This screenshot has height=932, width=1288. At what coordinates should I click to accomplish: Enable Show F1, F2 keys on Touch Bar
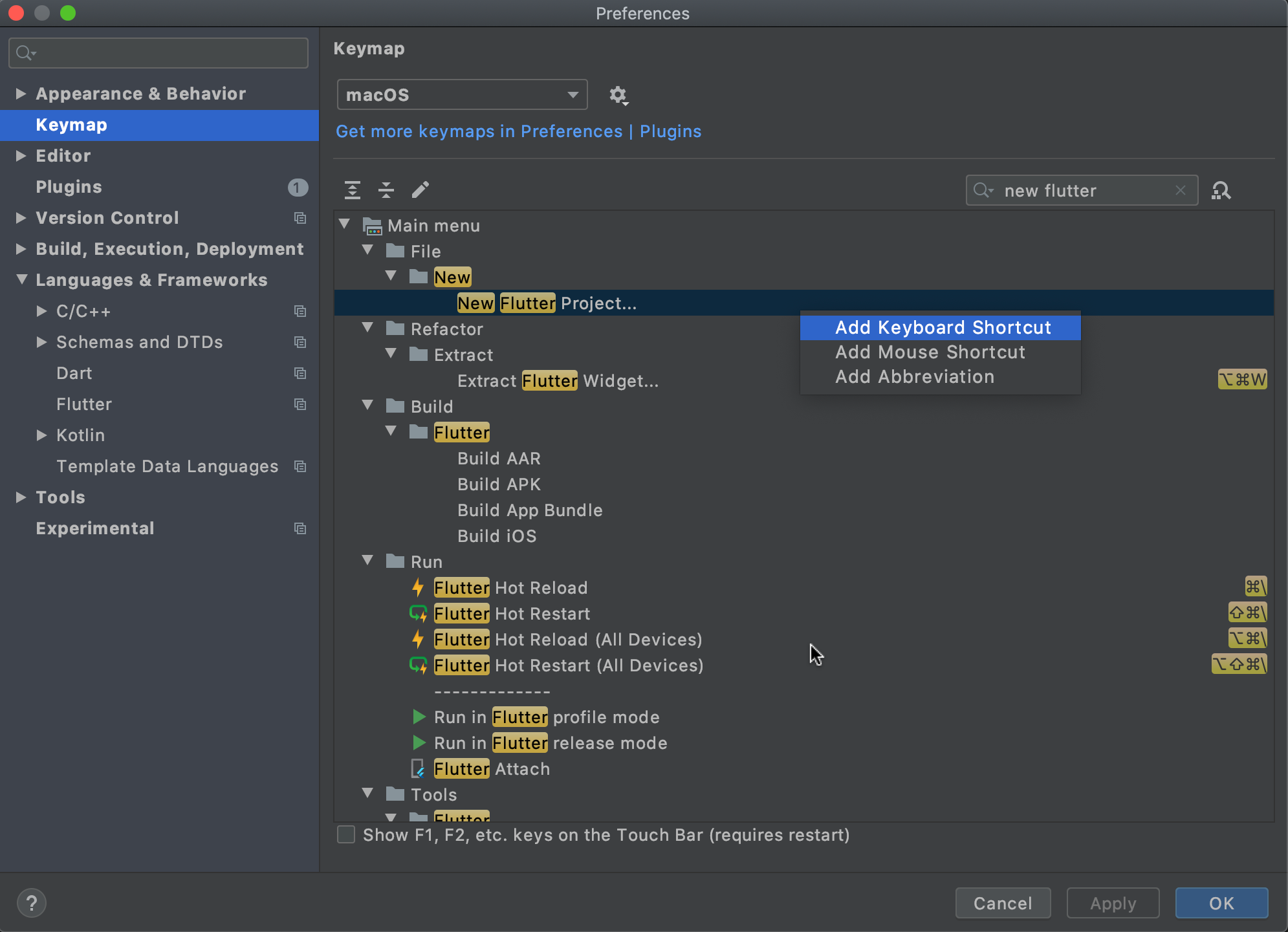click(x=346, y=835)
